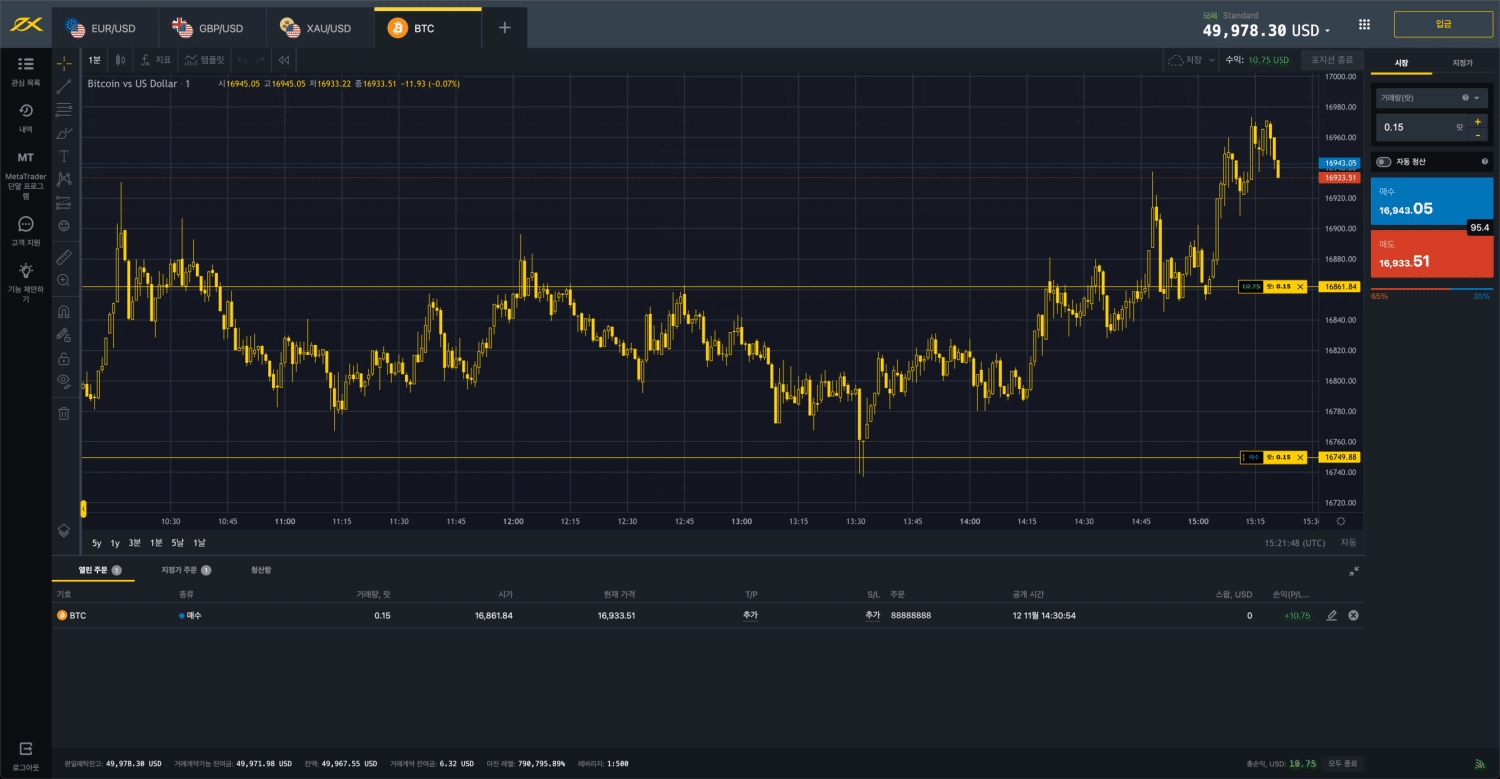This screenshot has width=1500, height=779.
Task: Select the forecast and measurement tool
Action: coord(64,202)
